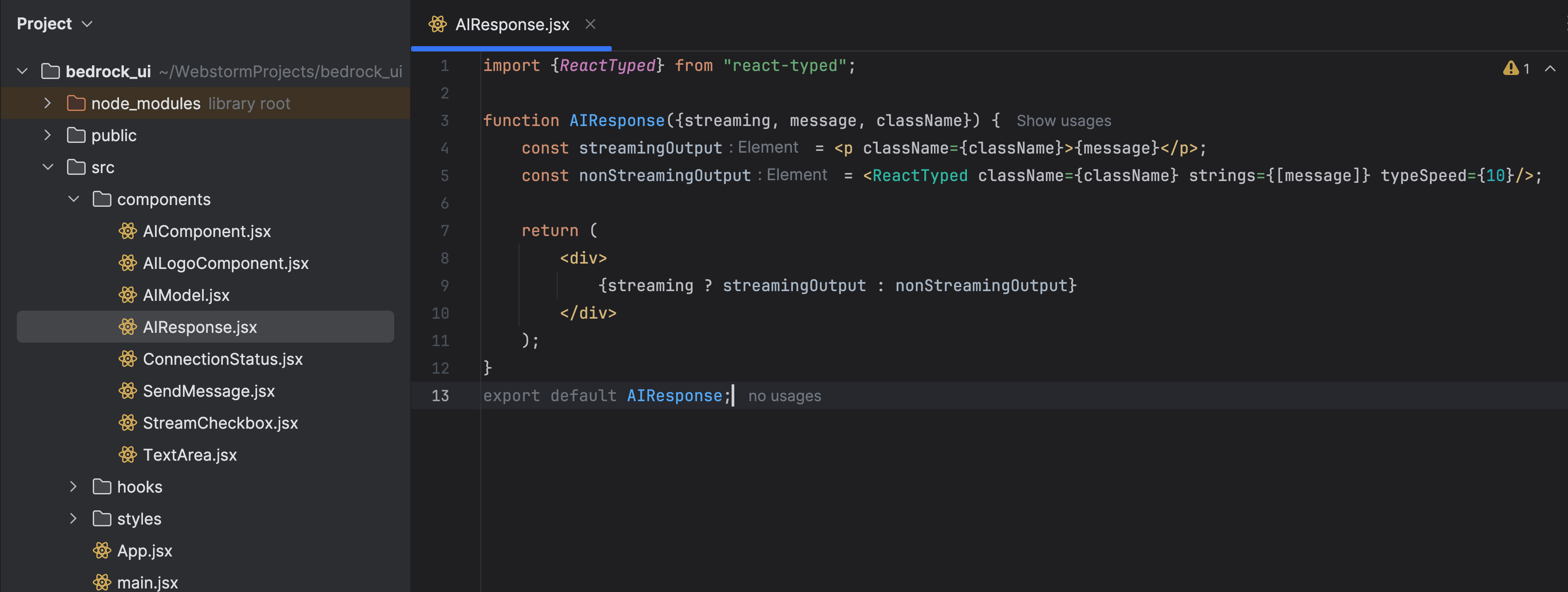Click the React icon beside AIModel.jsx
The image size is (1568, 592).
click(x=127, y=295)
